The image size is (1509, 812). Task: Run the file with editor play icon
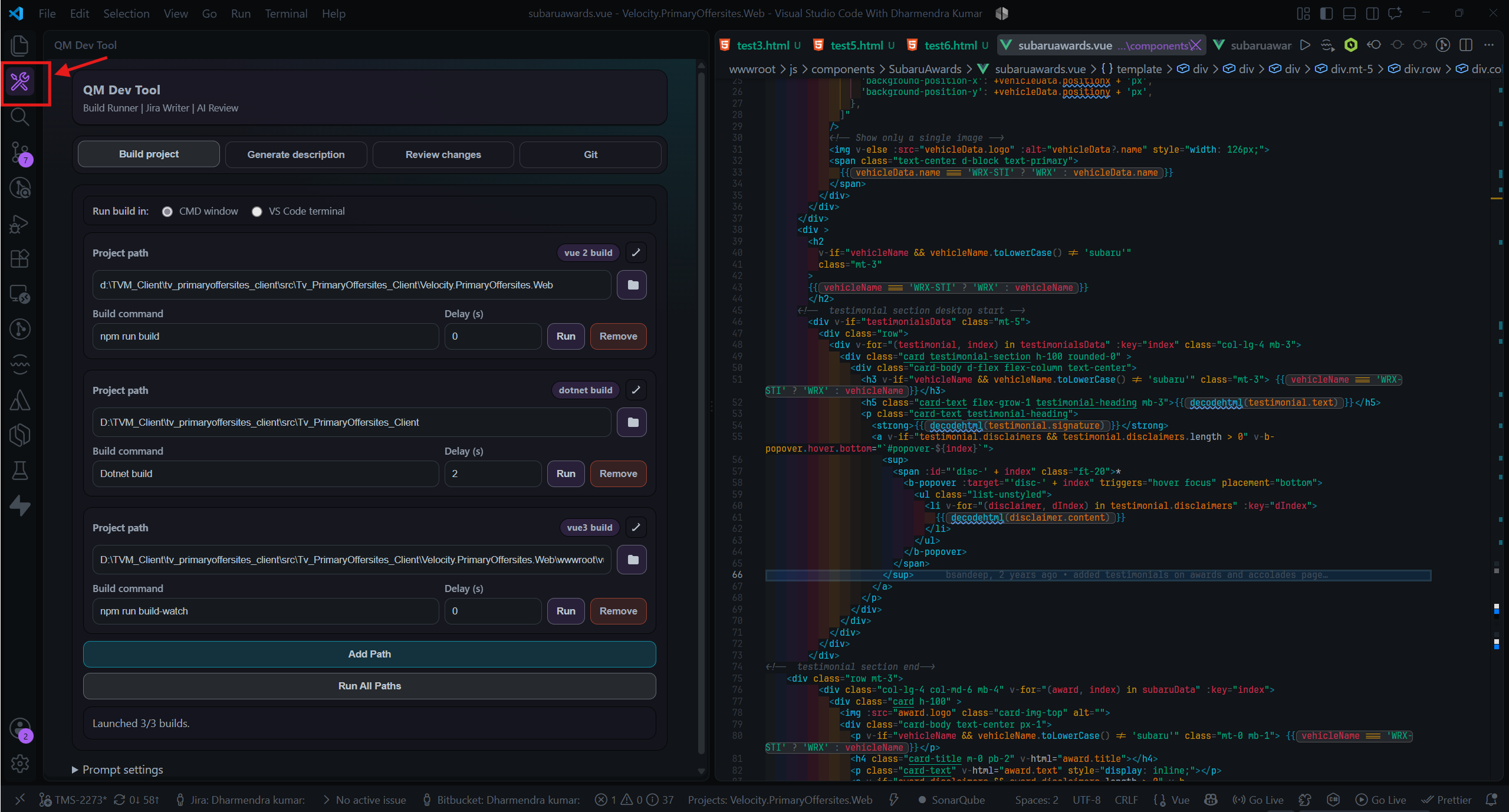(1305, 45)
